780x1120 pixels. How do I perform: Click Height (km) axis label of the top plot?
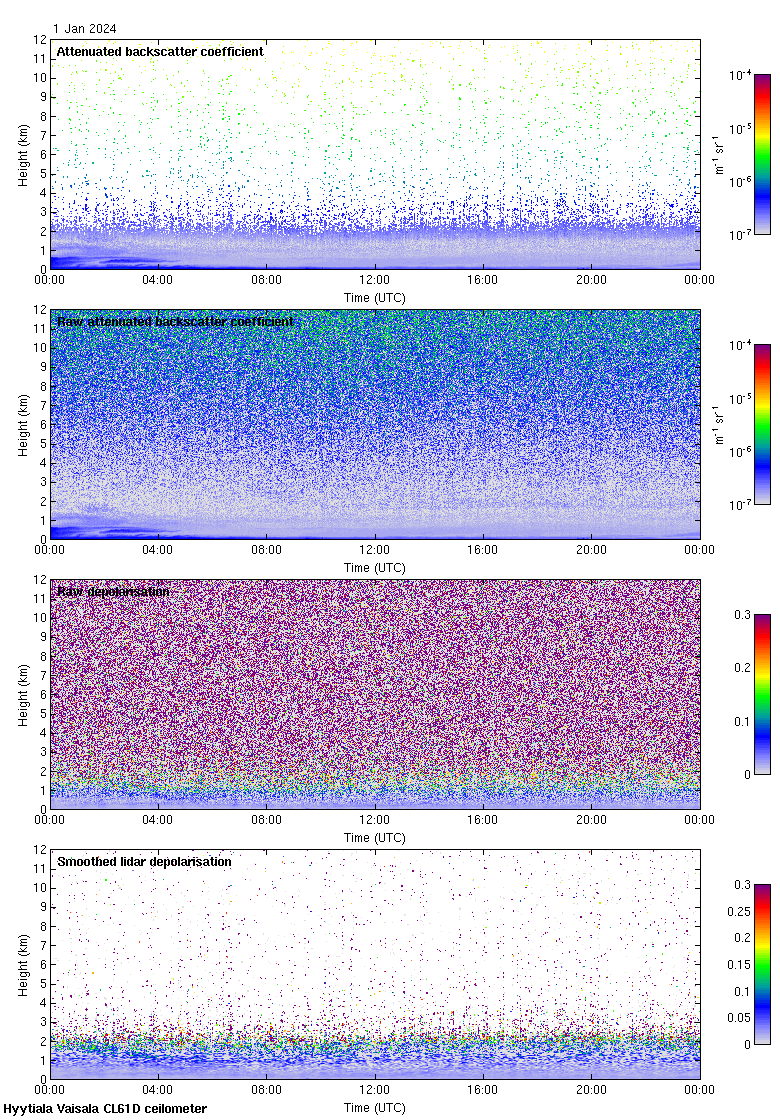point(23,154)
